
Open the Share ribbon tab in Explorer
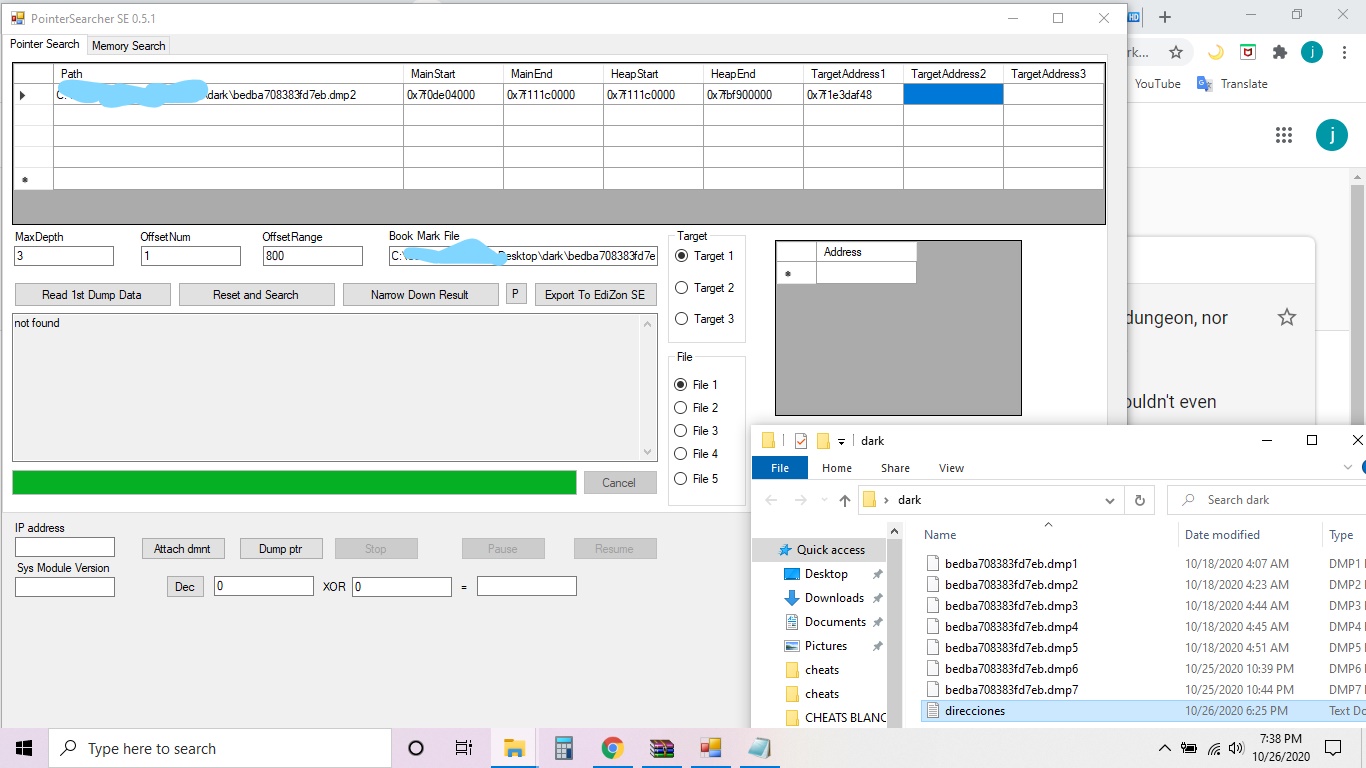coord(895,468)
